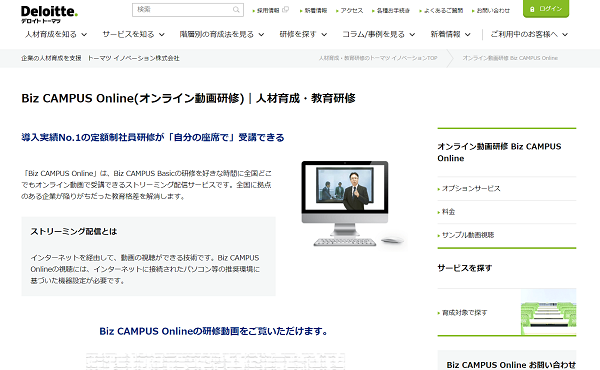Open the 階層別の育成法を見る menu
The height and width of the screenshot is (370, 600).
(222, 34)
